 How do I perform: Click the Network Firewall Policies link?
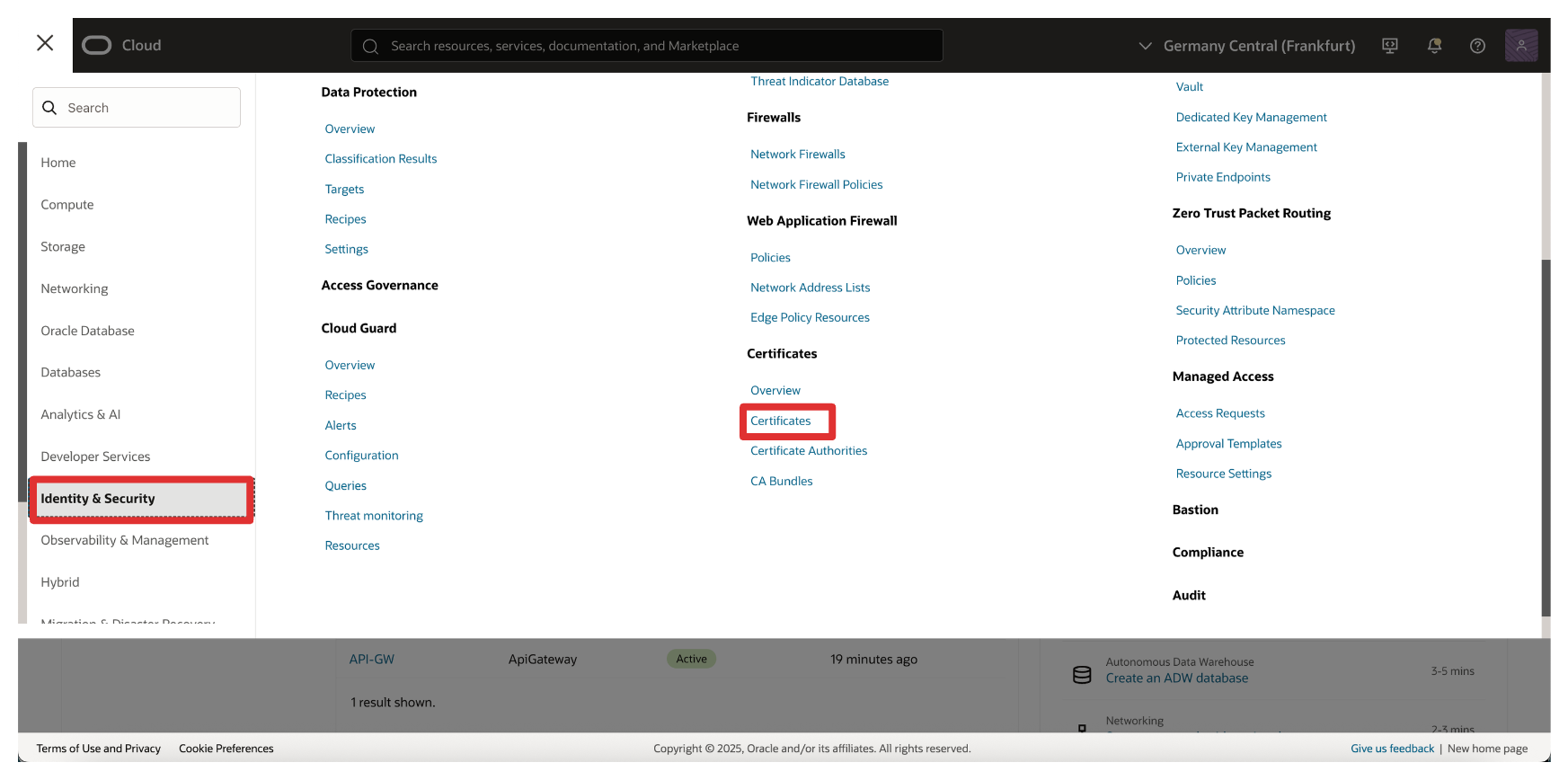point(816,184)
